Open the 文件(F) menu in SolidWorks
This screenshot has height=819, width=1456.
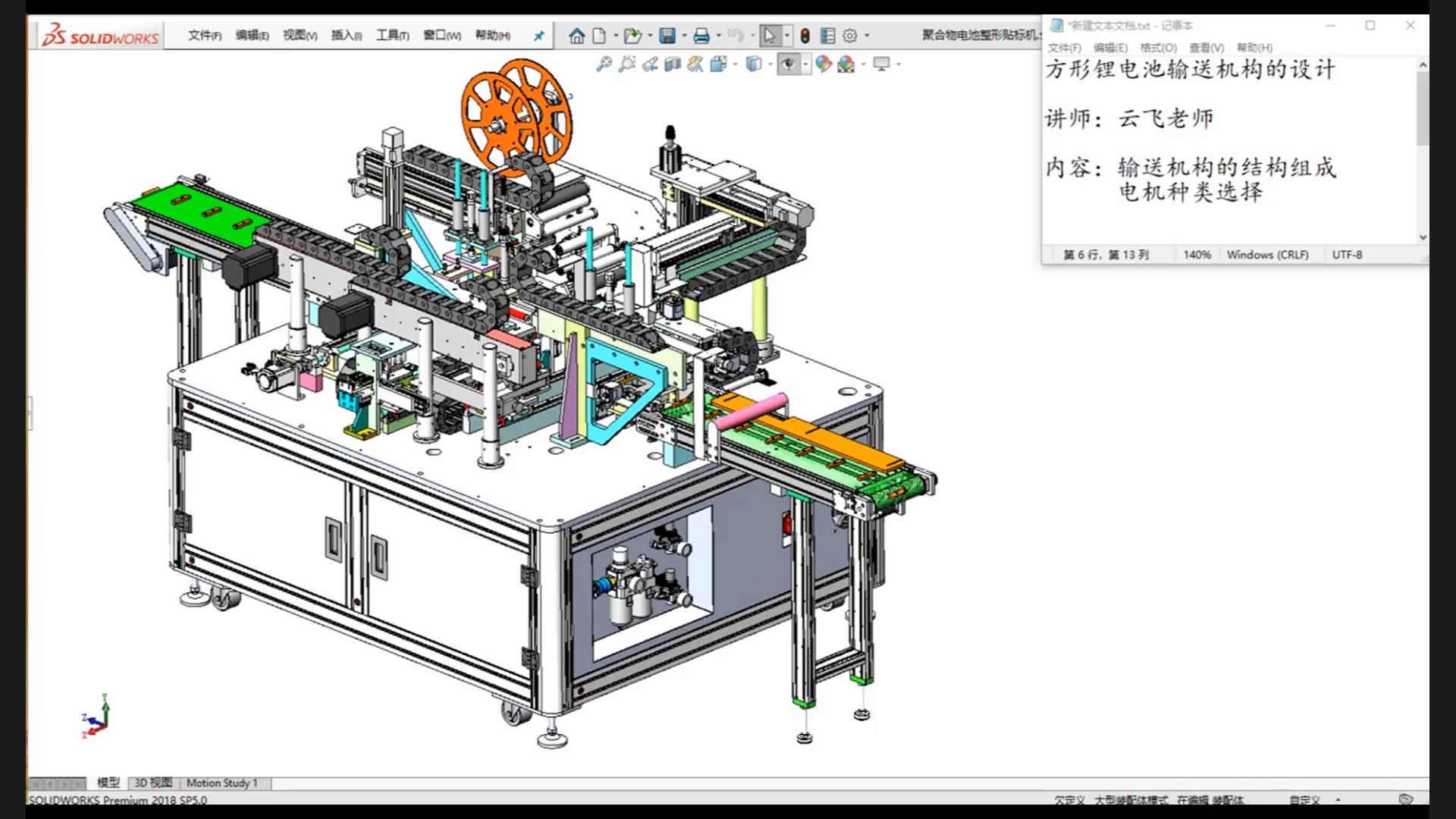pos(205,36)
